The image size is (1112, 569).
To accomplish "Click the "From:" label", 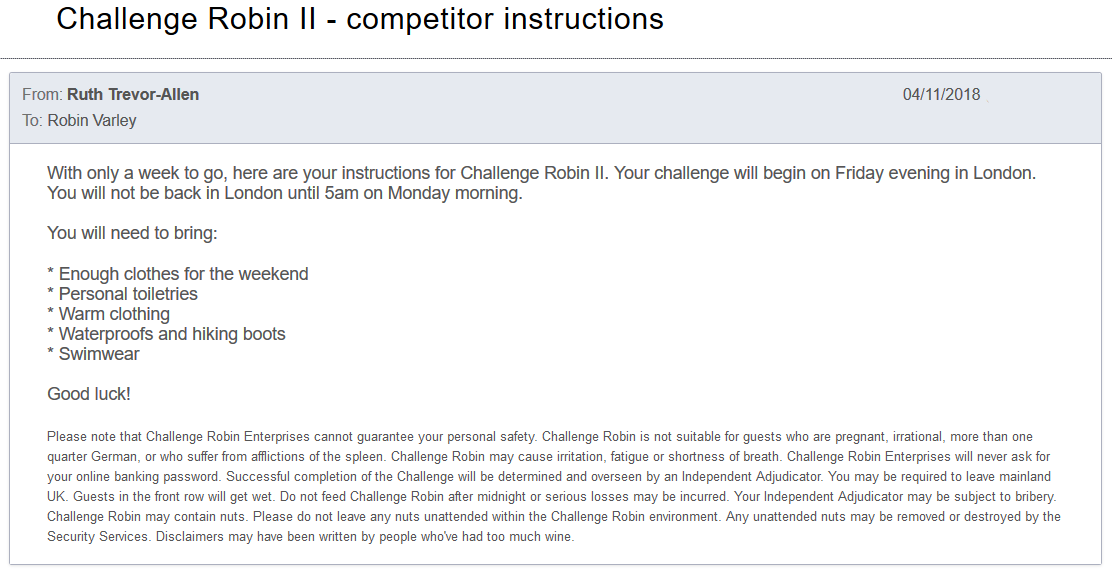I will click(x=42, y=95).
